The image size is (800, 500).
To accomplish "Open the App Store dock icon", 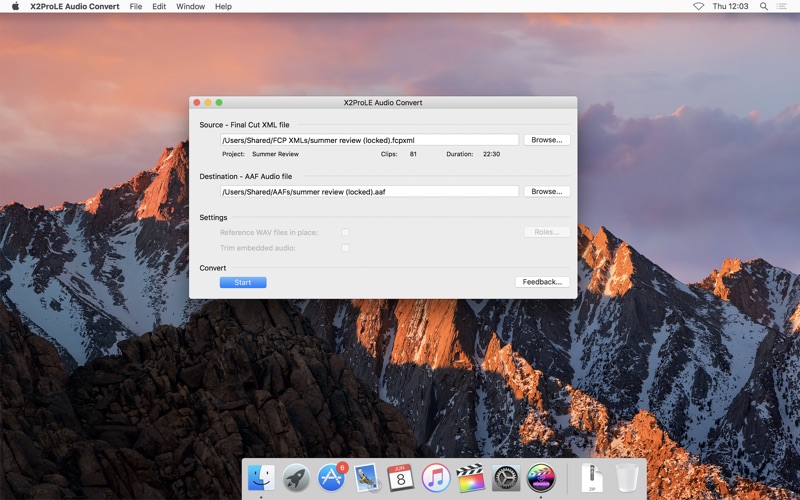I will (x=331, y=478).
